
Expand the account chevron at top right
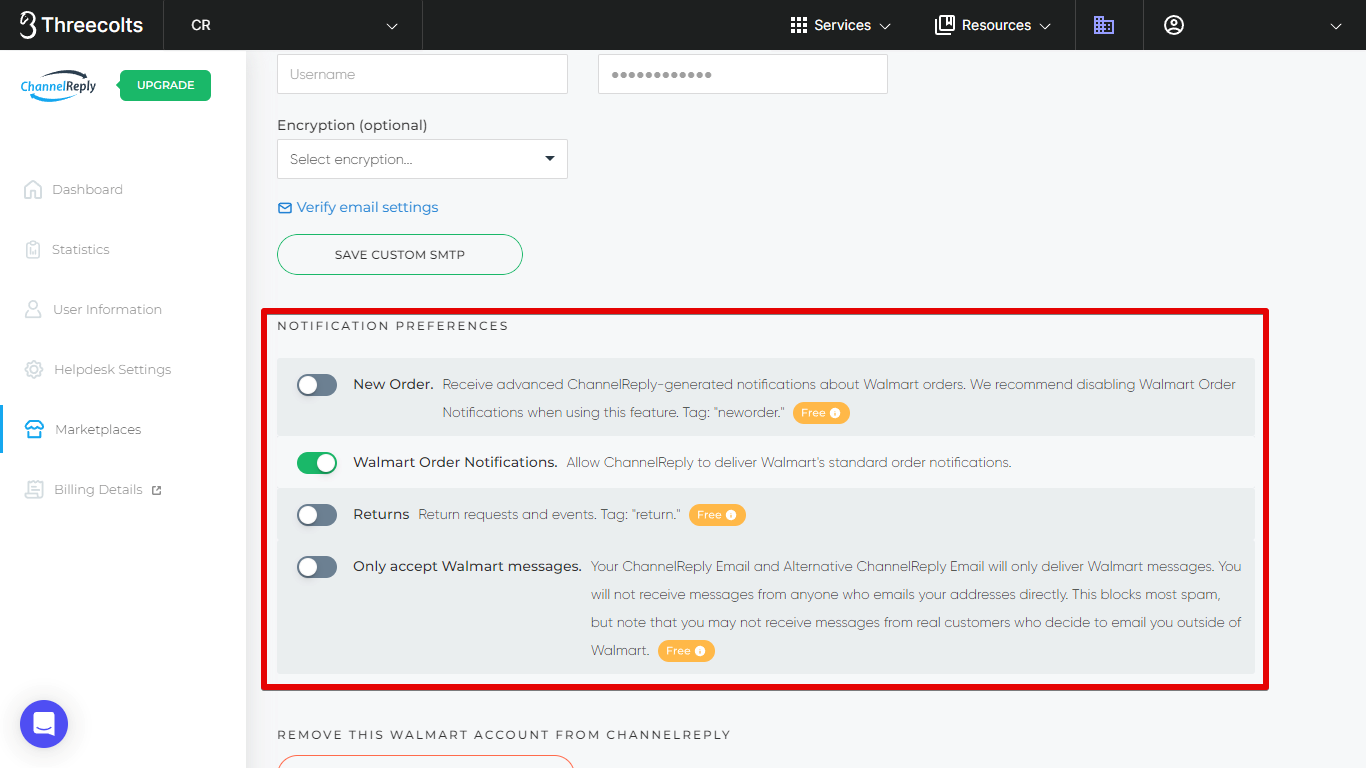coord(1336,26)
